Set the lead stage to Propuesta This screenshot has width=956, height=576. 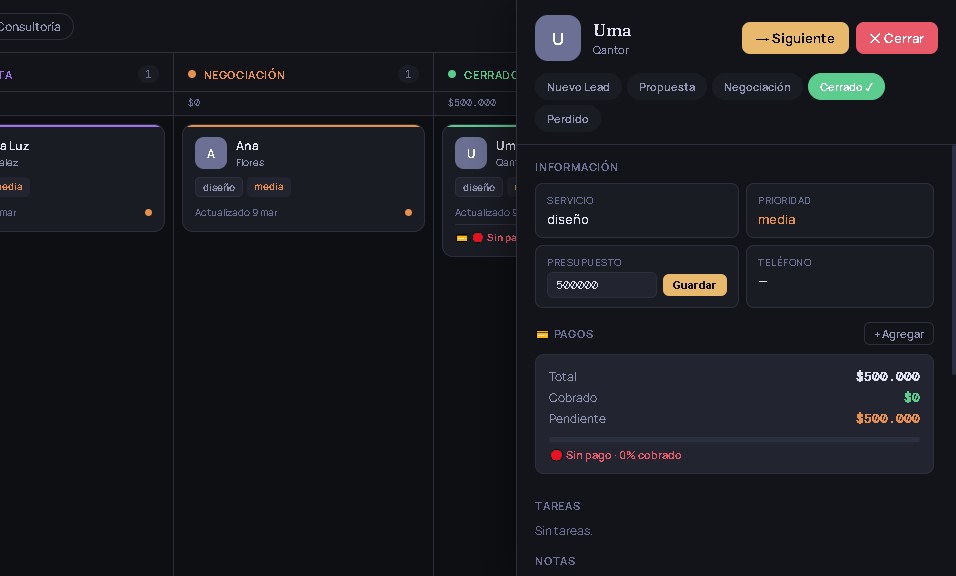(x=666, y=87)
